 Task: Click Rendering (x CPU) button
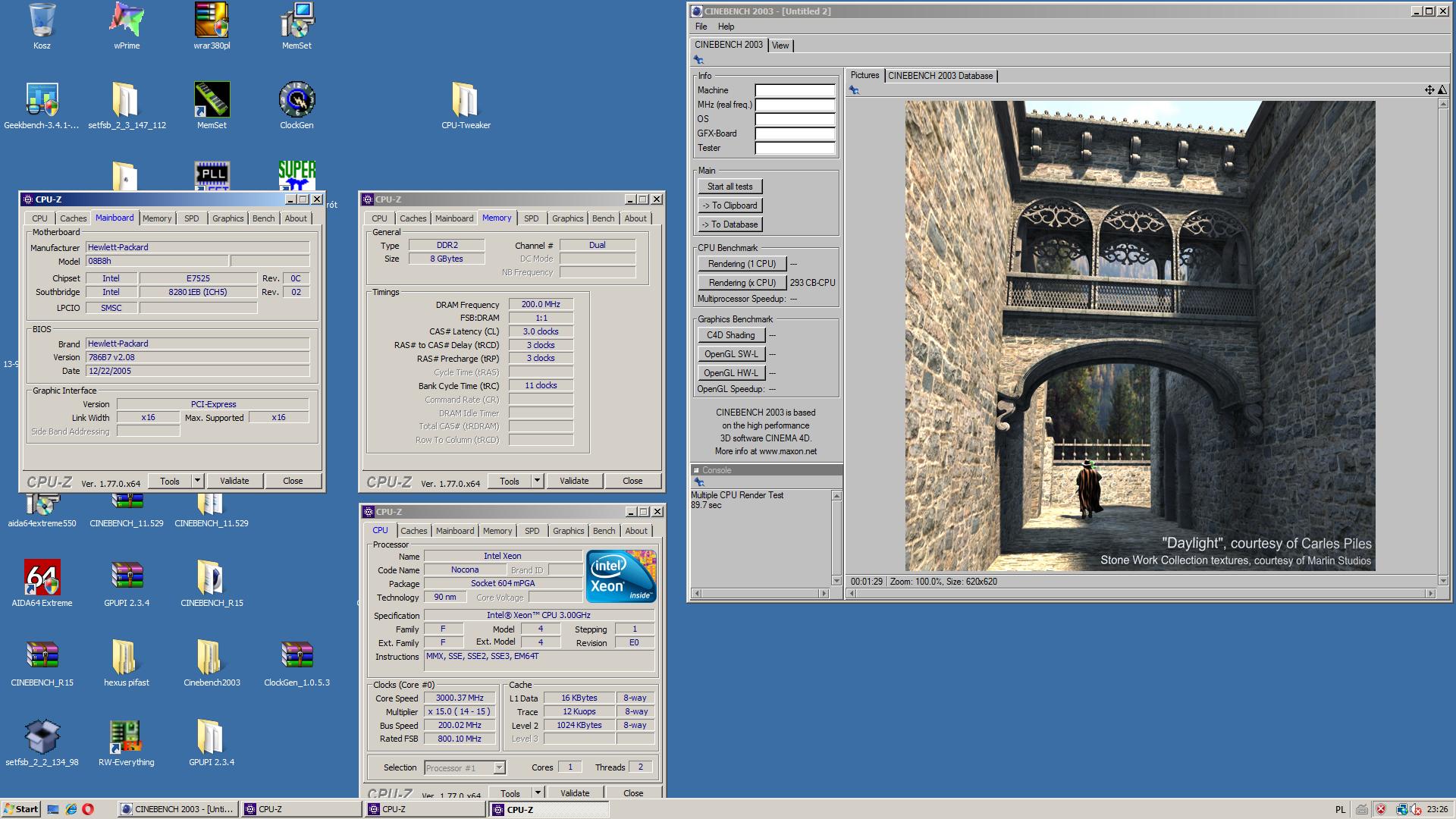click(742, 283)
